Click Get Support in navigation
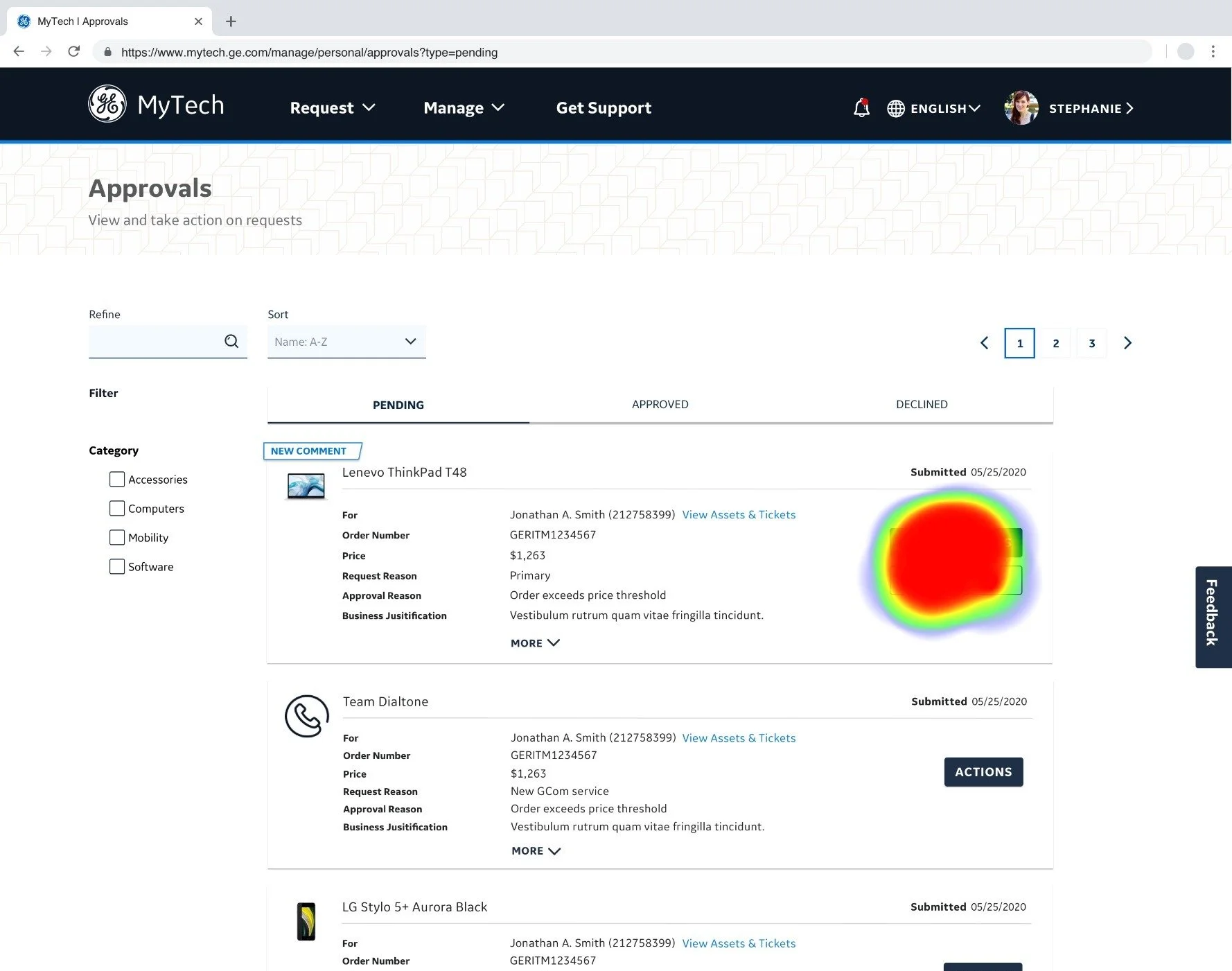Screen dimensions: 1232x971 (604, 107)
